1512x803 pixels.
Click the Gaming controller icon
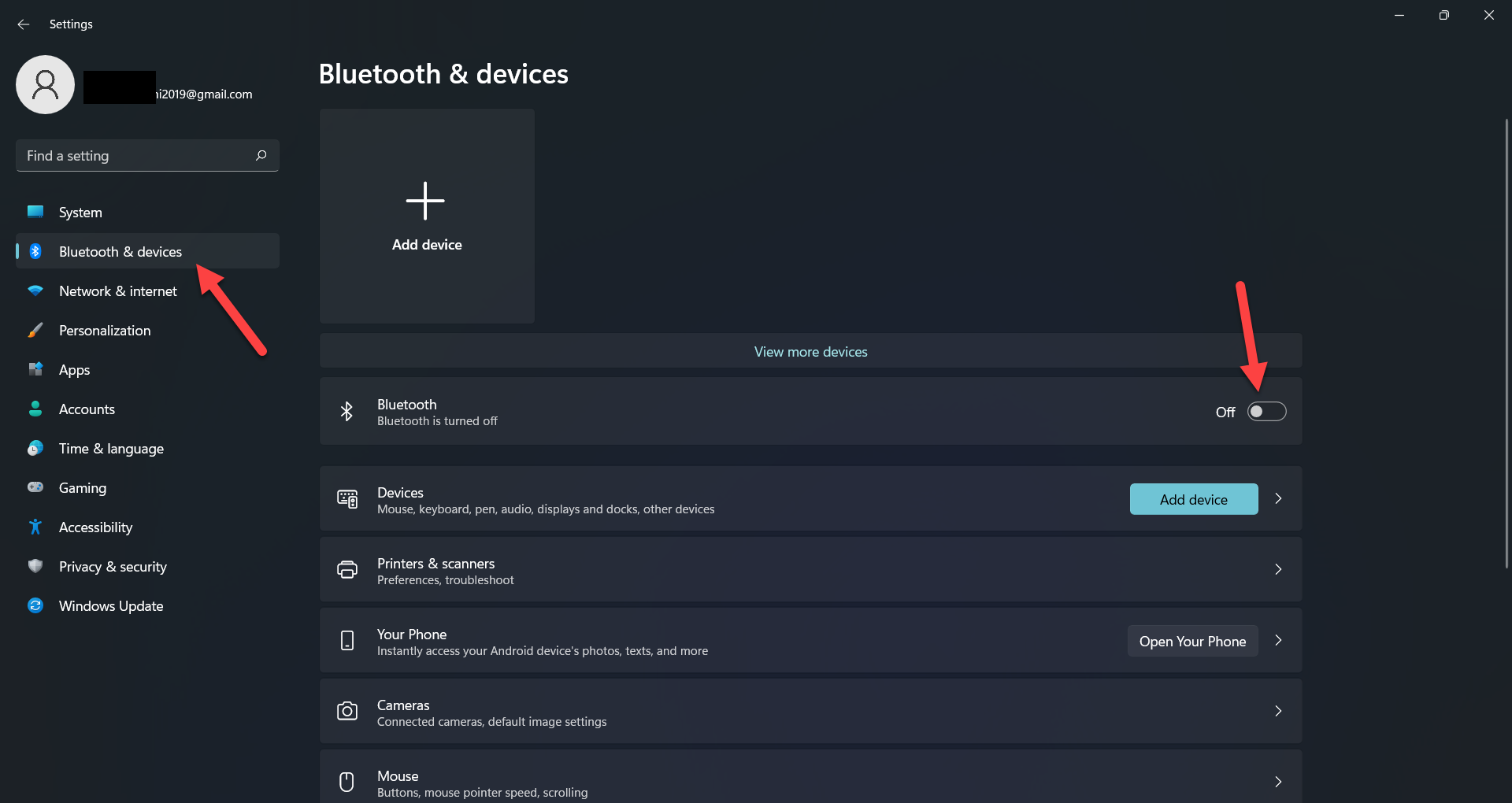35,487
